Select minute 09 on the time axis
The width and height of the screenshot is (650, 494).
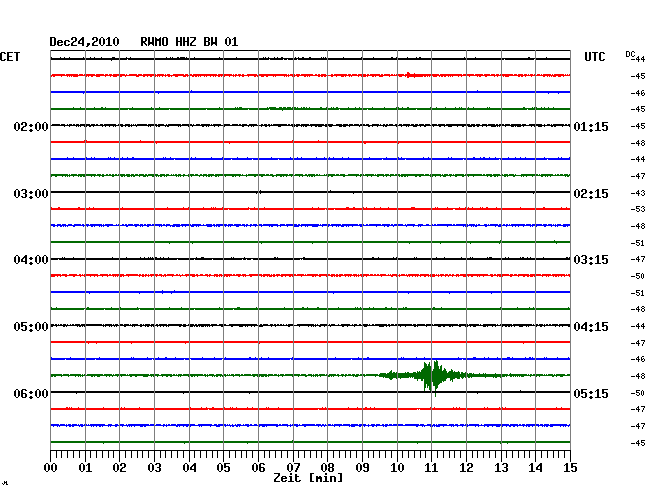point(362,467)
